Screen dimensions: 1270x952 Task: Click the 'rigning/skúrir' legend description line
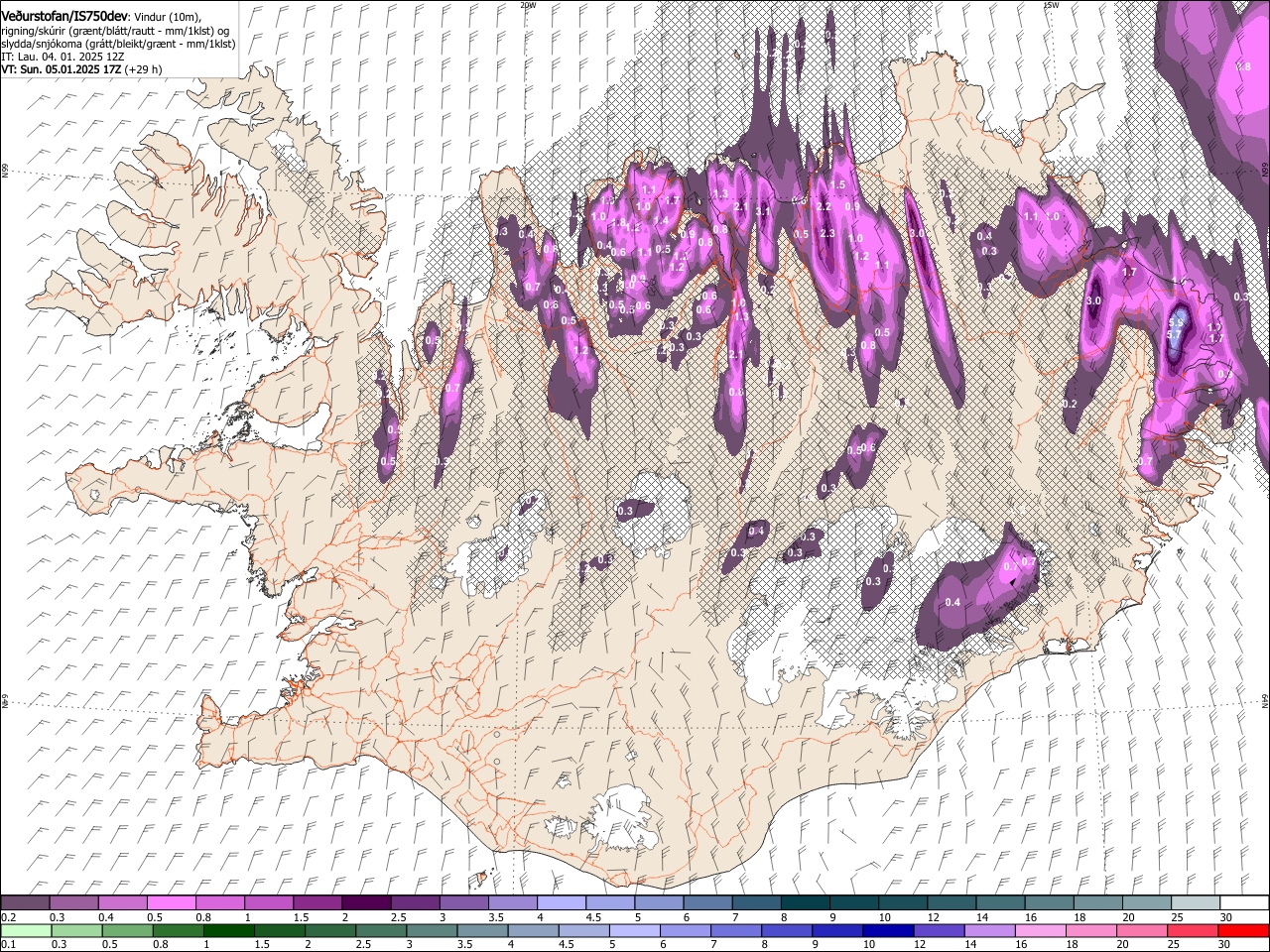(x=117, y=31)
